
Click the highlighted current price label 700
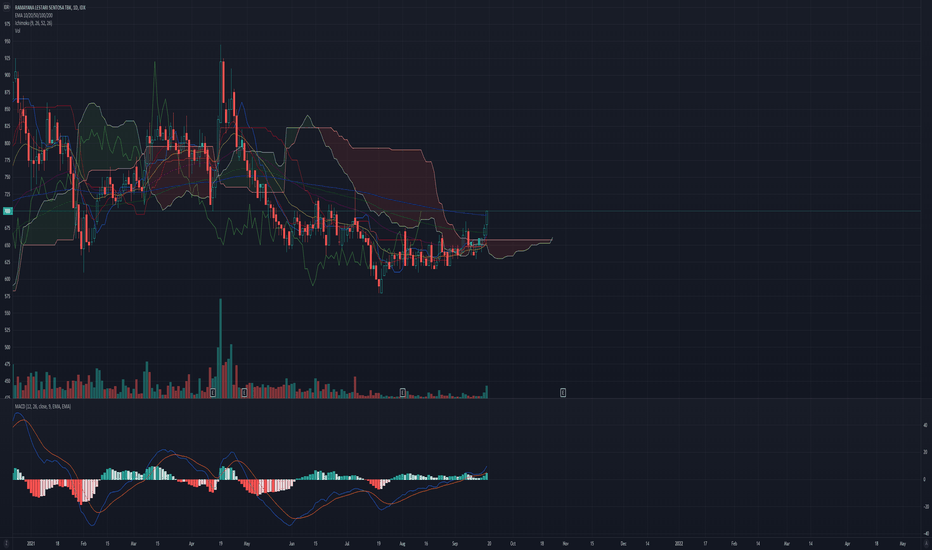tap(7, 211)
